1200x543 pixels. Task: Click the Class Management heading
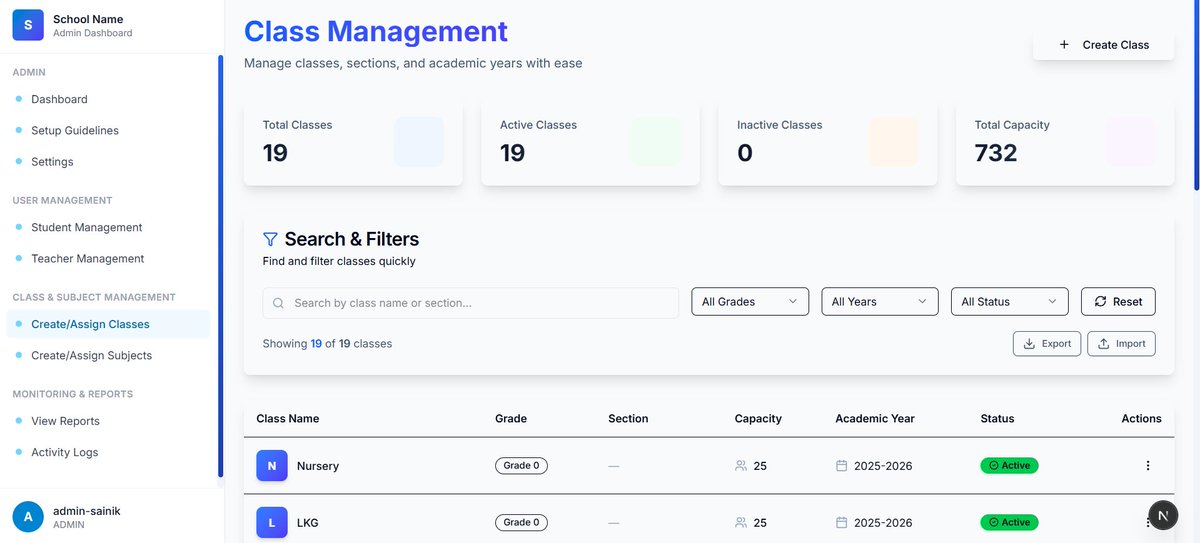[x=376, y=31]
